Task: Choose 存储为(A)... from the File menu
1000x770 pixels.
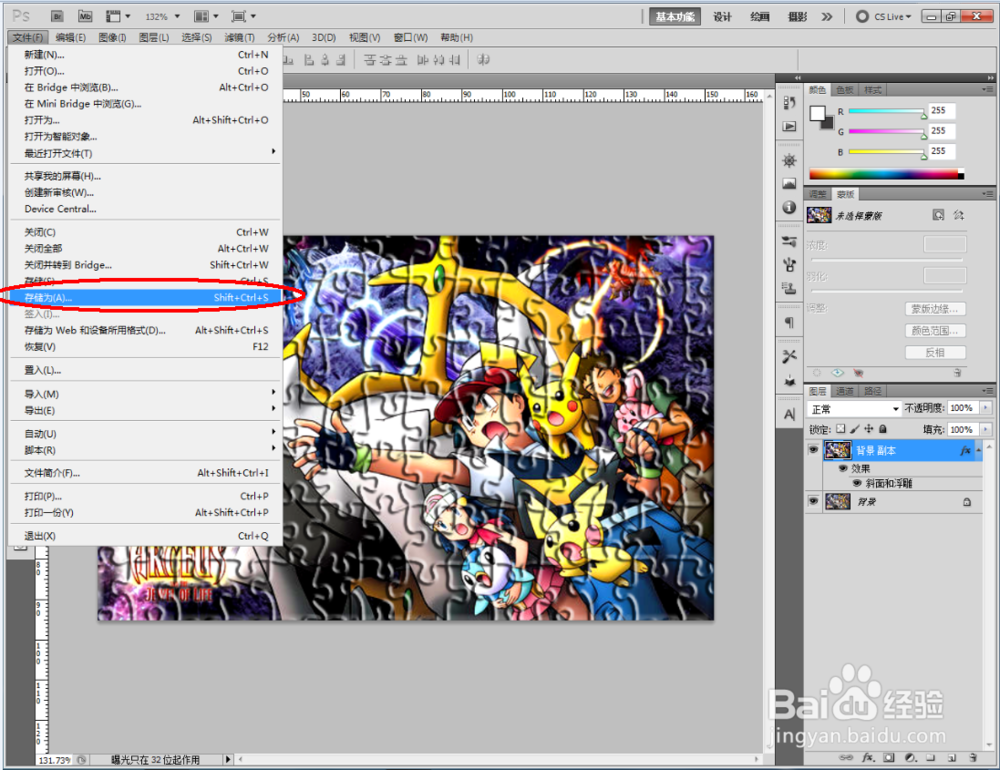Action: pyautogui.click(x=146, y=297)
